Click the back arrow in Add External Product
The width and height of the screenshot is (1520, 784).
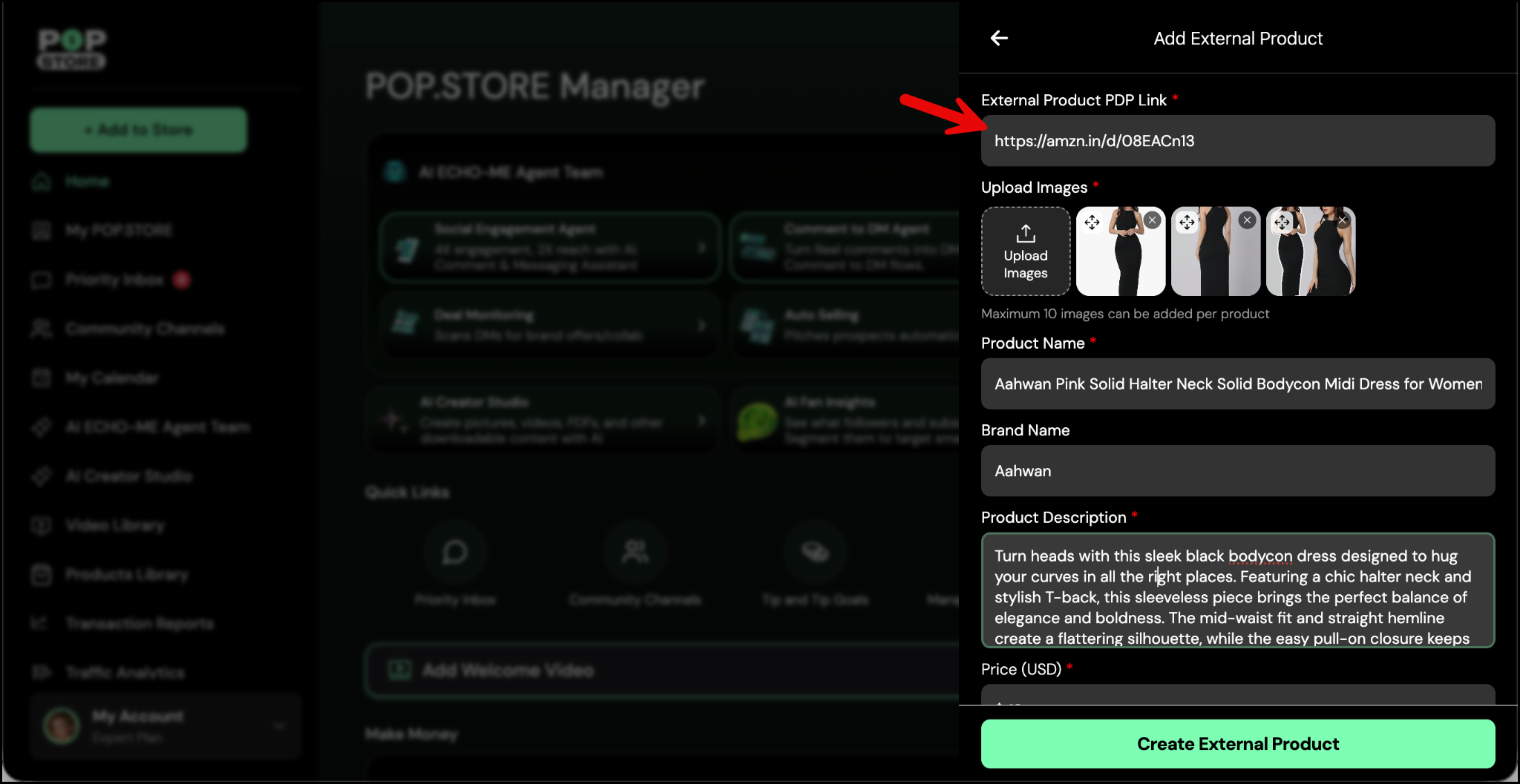(999, 39)
